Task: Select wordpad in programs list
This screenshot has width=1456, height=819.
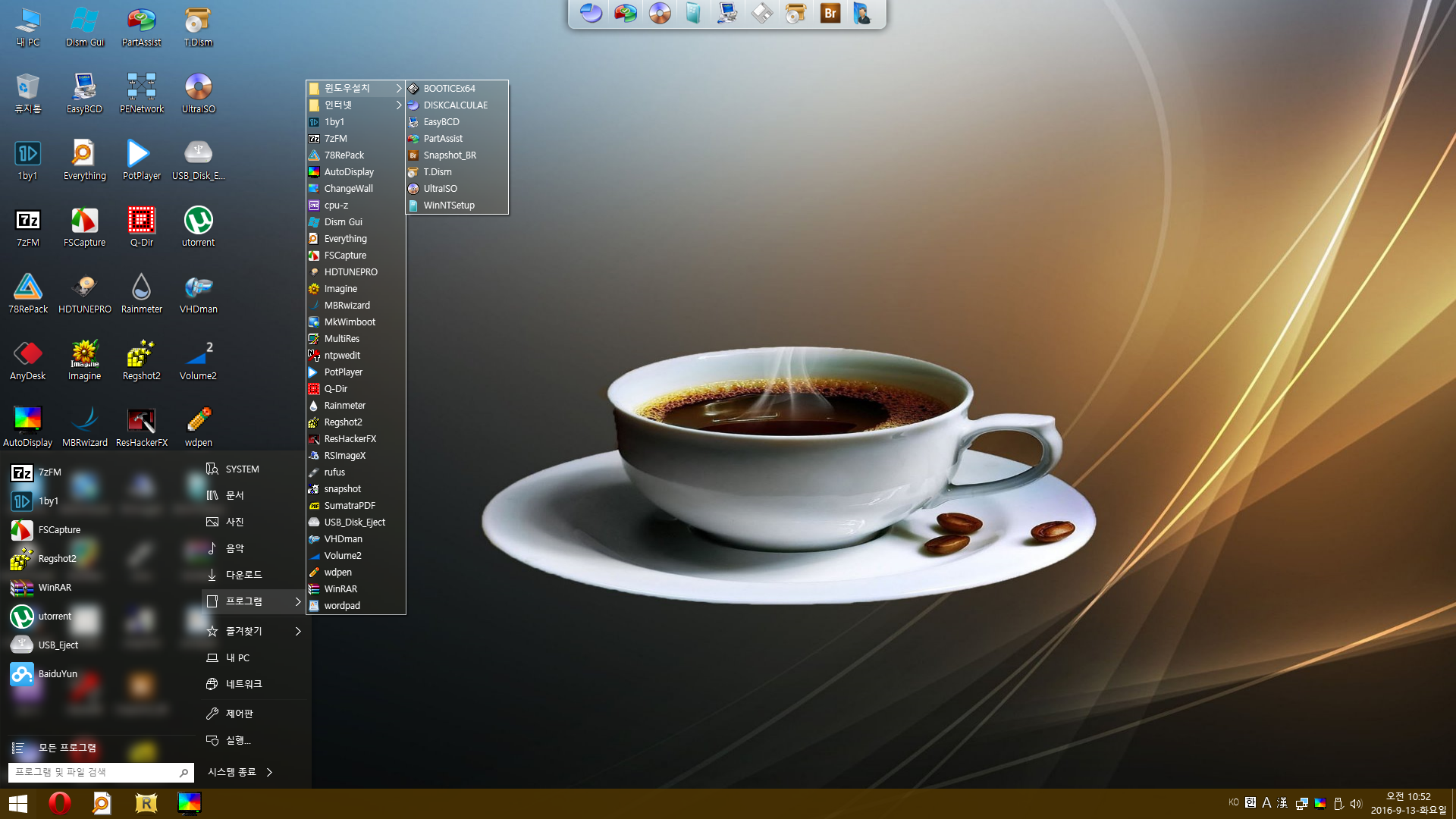Action: (355, 606)
